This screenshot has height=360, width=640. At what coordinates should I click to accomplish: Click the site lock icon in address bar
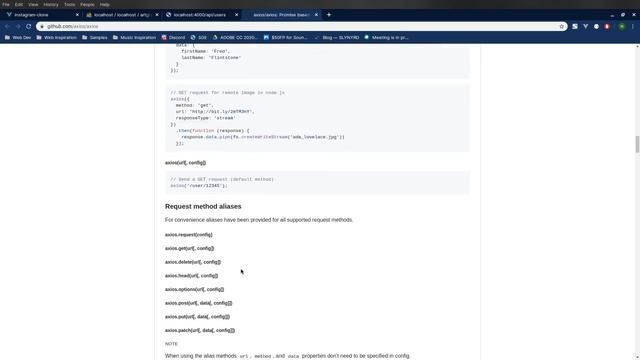(41, 26)
